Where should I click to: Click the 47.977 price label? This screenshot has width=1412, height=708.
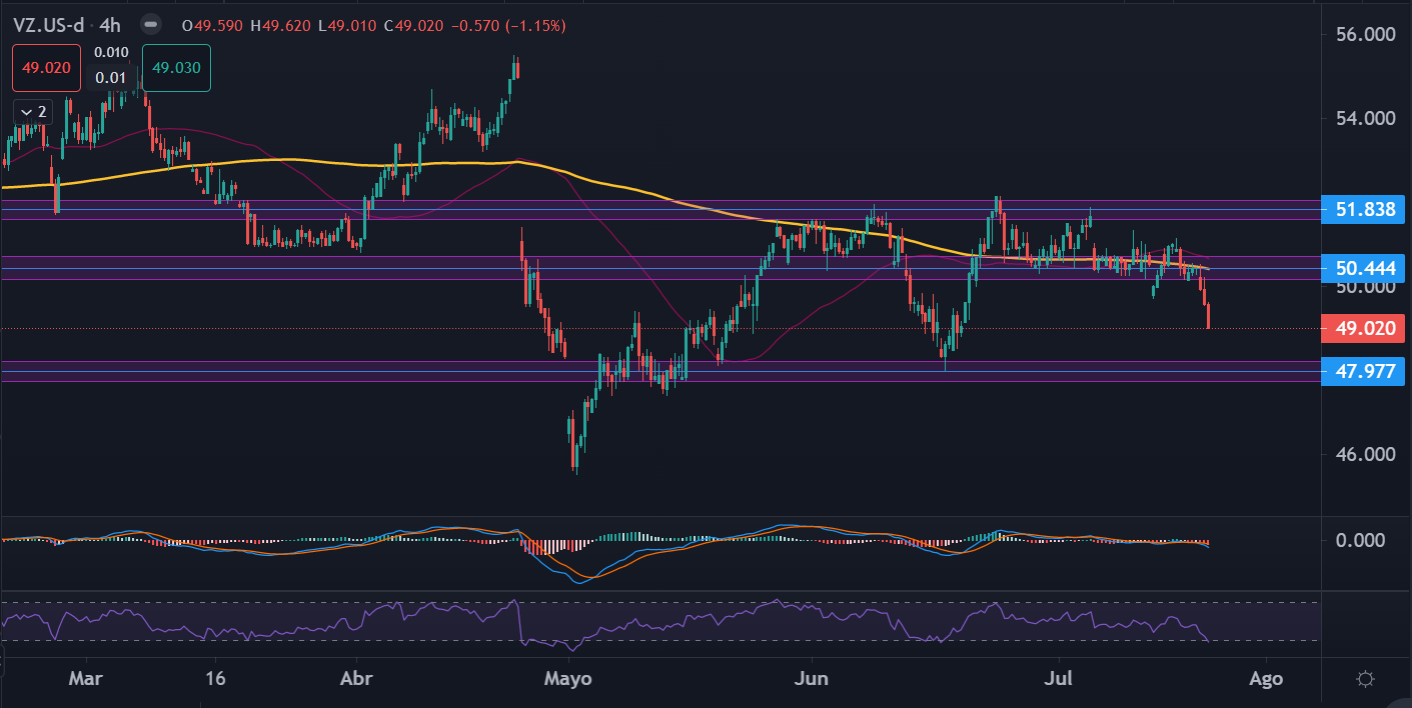coord(1364,370)
